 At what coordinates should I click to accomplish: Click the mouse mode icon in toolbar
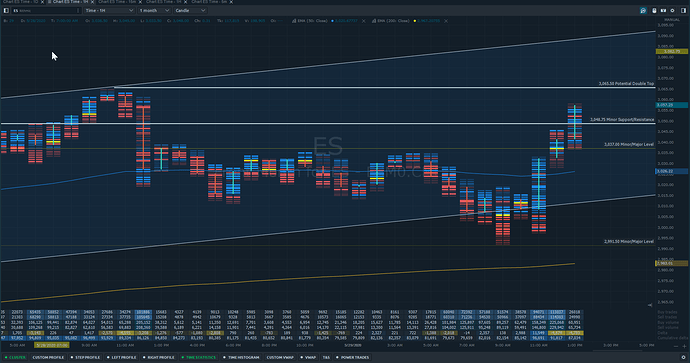[x=654, y=11]
